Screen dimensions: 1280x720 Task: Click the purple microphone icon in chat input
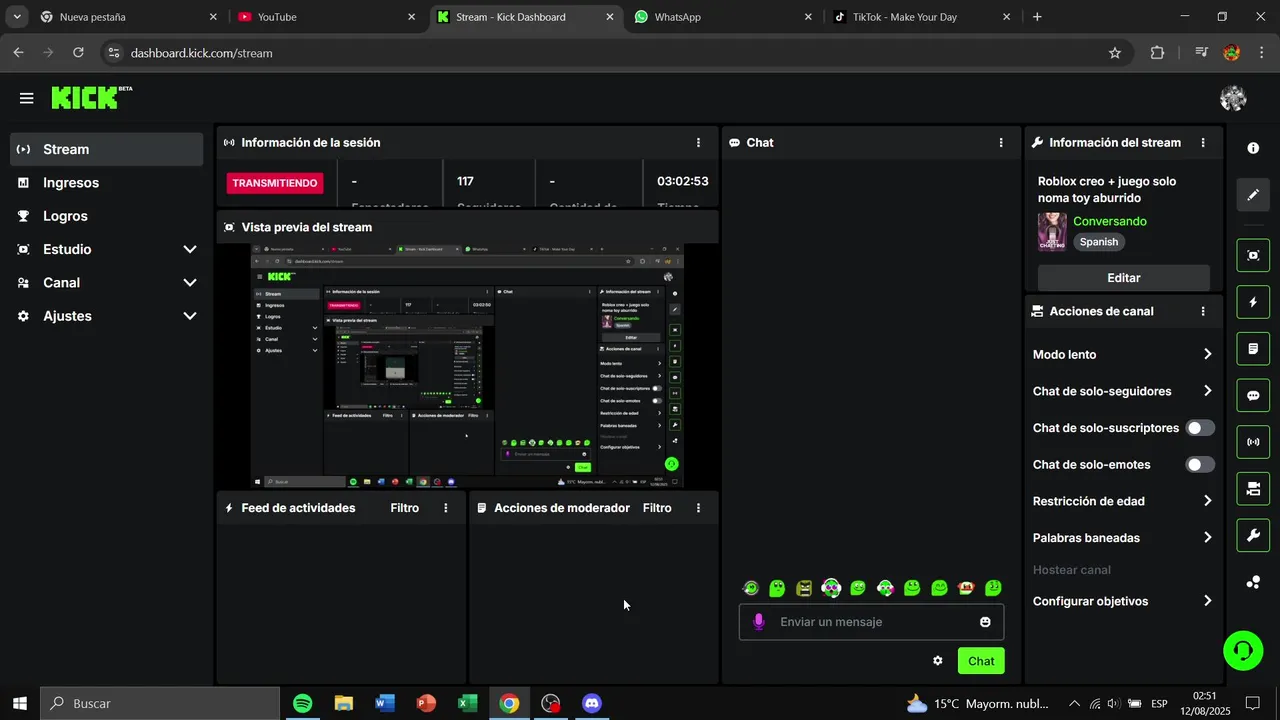pyautogui.click(x=758, y=622)
